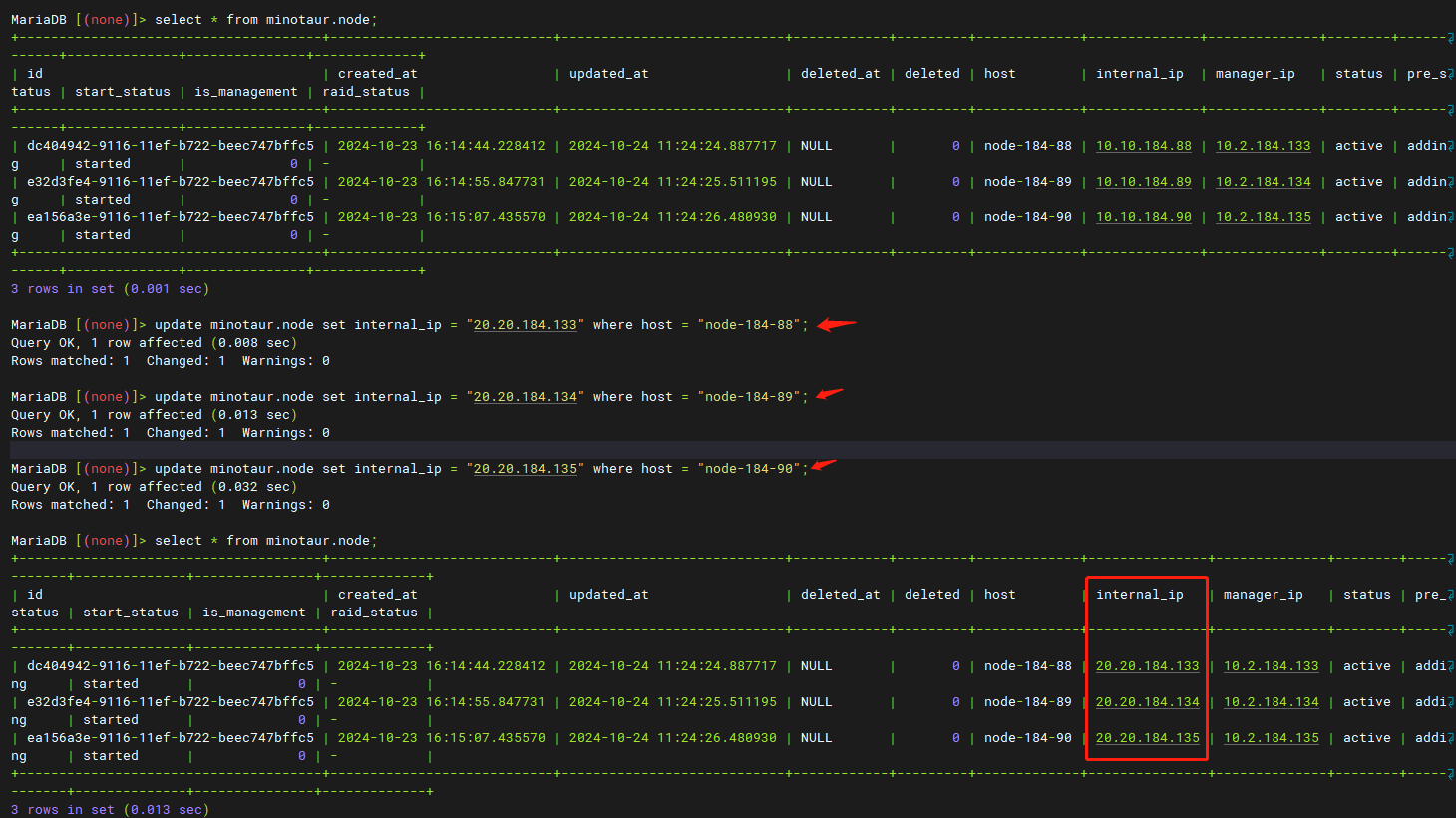Click the manager_ip header in the updated results table
Image resolution: width=1456 pixels, height=818 pixels.
coord(1264,595)
